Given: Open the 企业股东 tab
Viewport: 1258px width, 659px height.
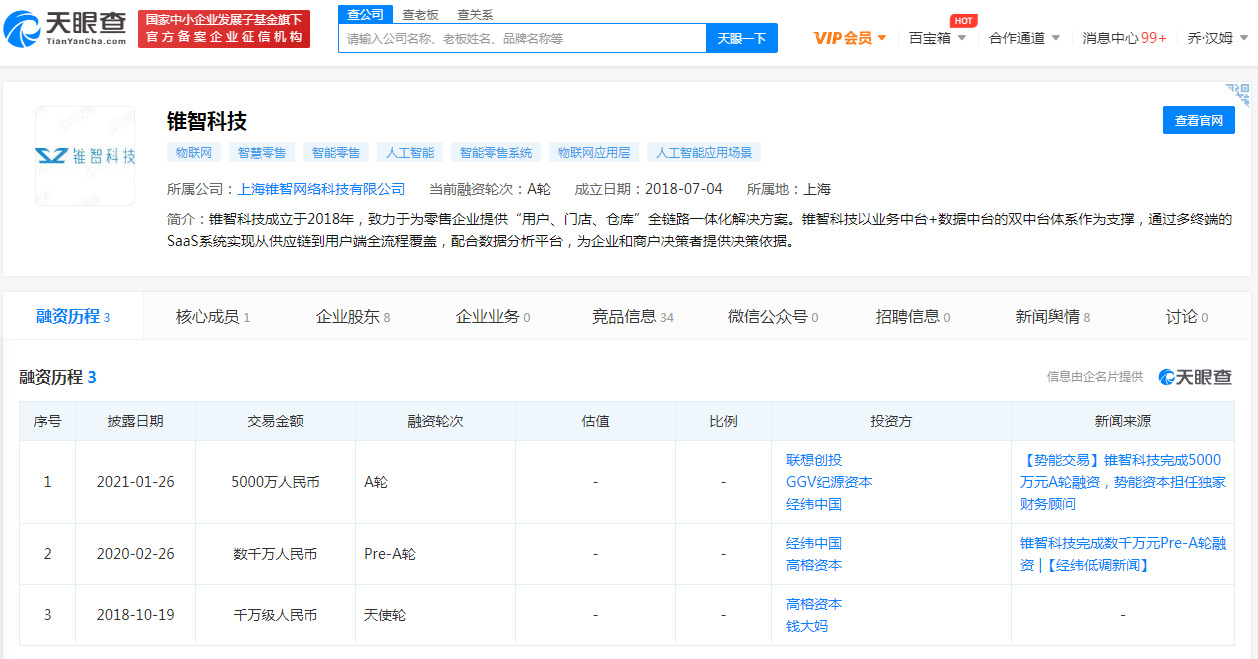Looking at the screenshot, I should tap(353, 317).
